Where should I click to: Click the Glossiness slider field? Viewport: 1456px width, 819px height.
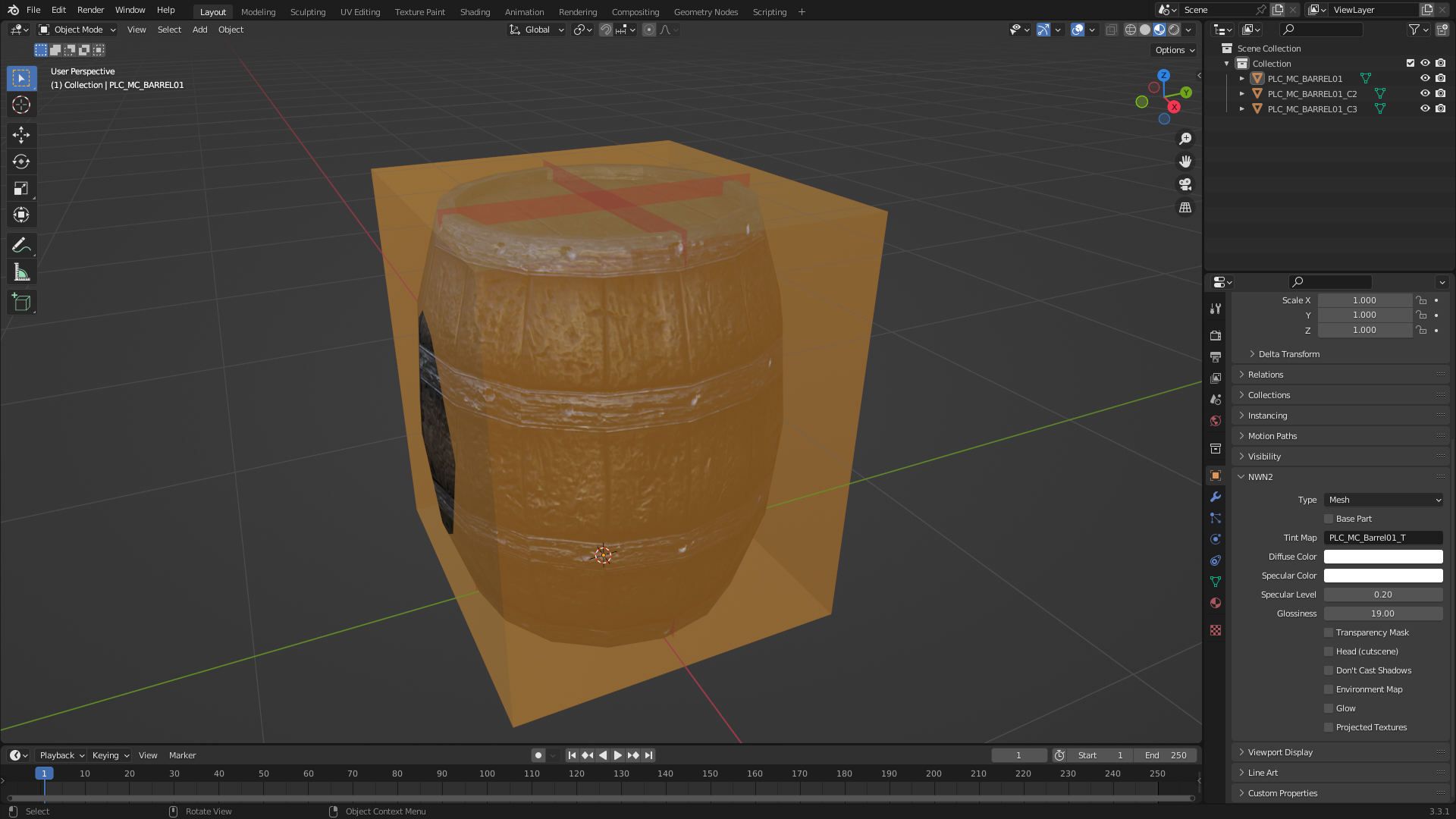(x=1383, y=613)
